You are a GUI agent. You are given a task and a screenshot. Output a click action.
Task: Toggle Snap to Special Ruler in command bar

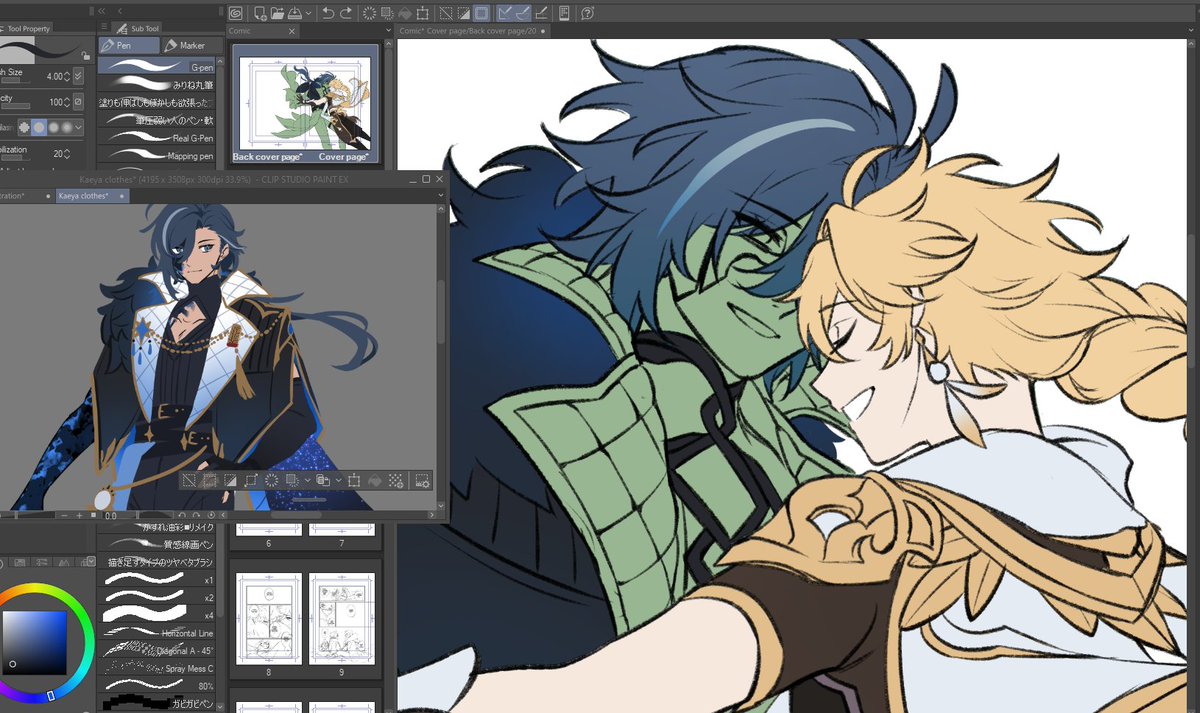point(523,13)
